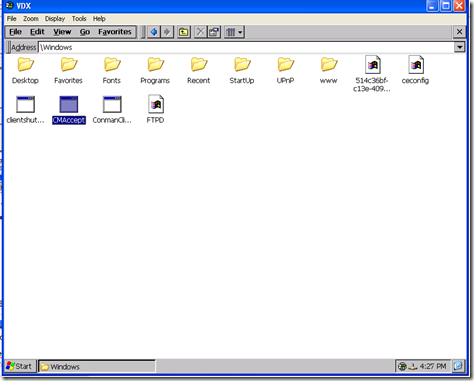474x381 pixels.
Task: Open the View menu
Action: tap(62, 32)
